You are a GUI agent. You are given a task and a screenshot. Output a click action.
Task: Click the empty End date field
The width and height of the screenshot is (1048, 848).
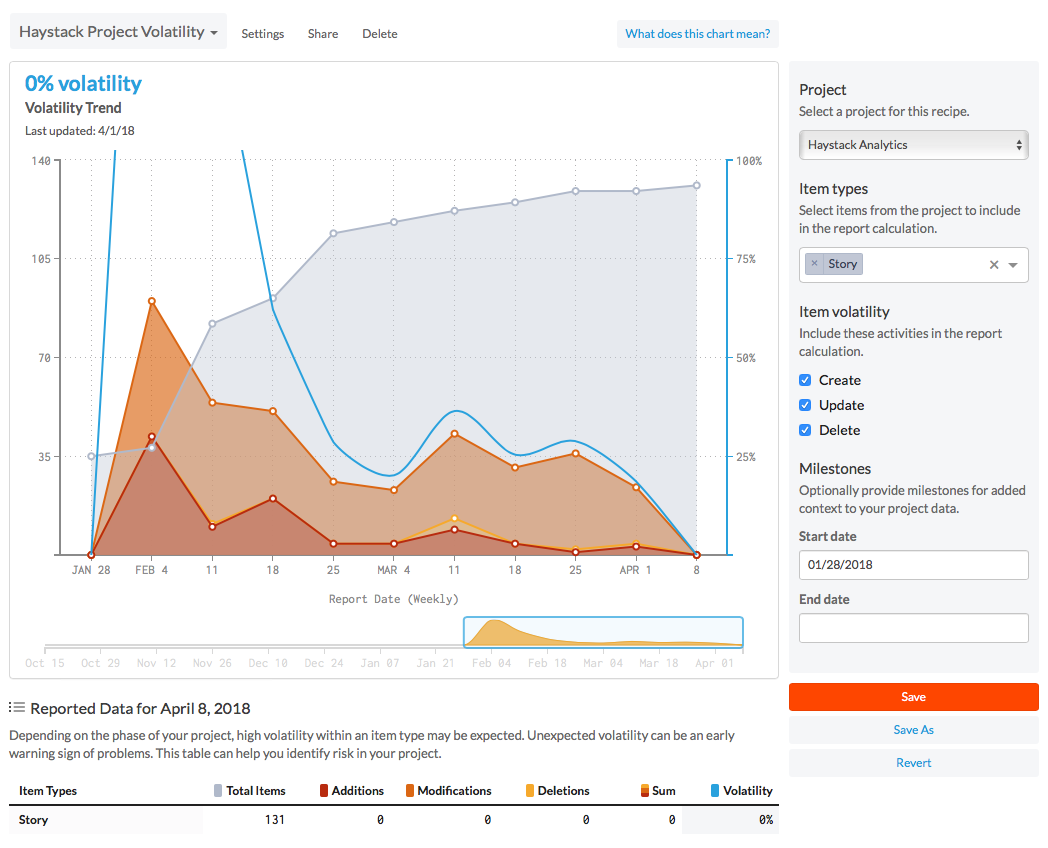[914, 628]
